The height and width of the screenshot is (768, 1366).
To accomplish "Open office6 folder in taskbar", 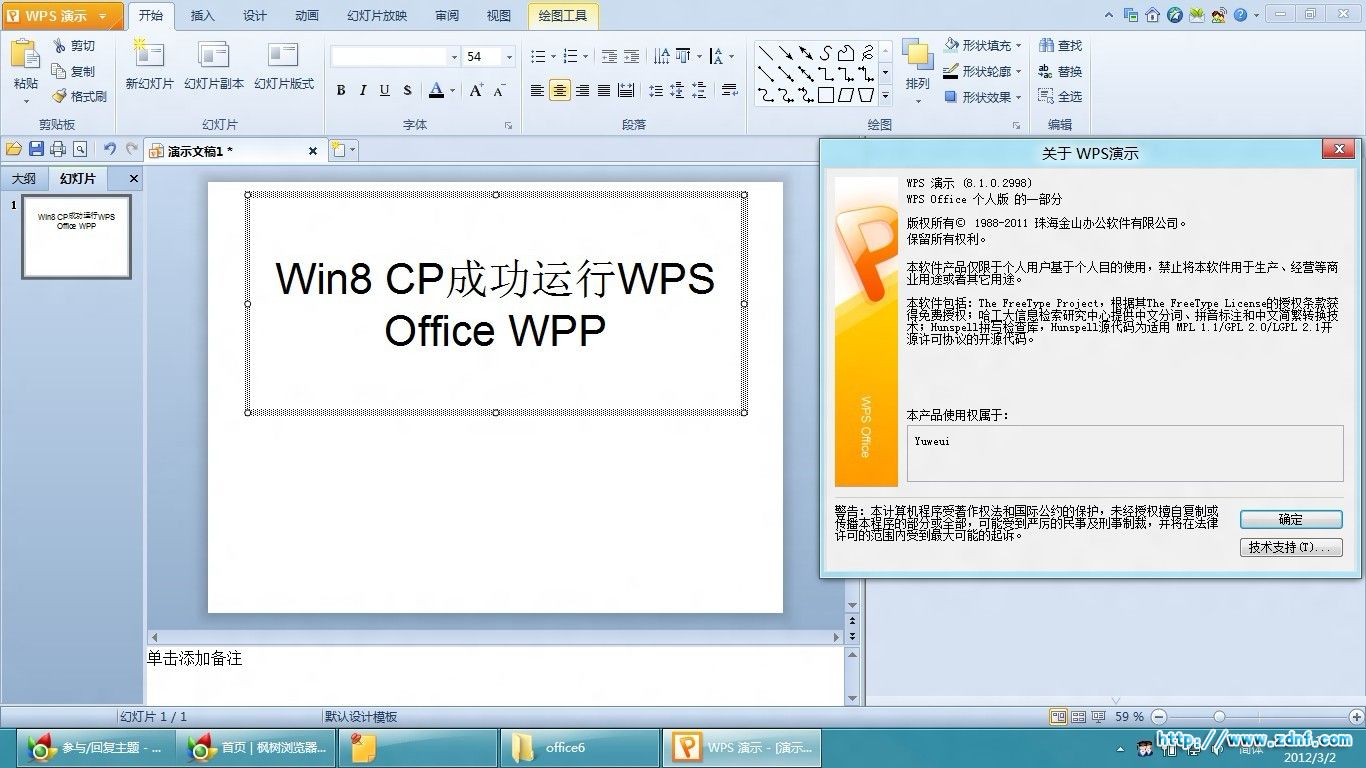I will coord(579,748).
